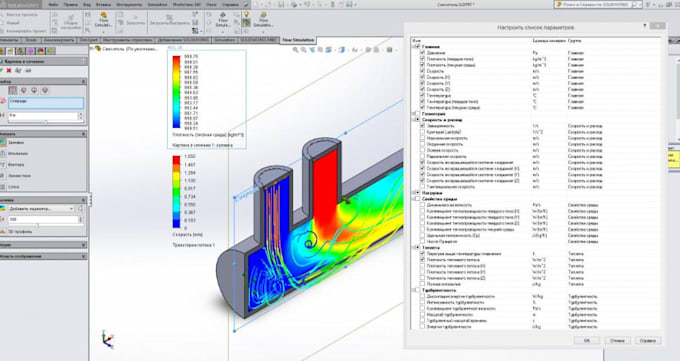The height and width of the screenshot is (361, 680).
Task: Click the Zoom to Area magnifier icon
Action: click(304, 50)
